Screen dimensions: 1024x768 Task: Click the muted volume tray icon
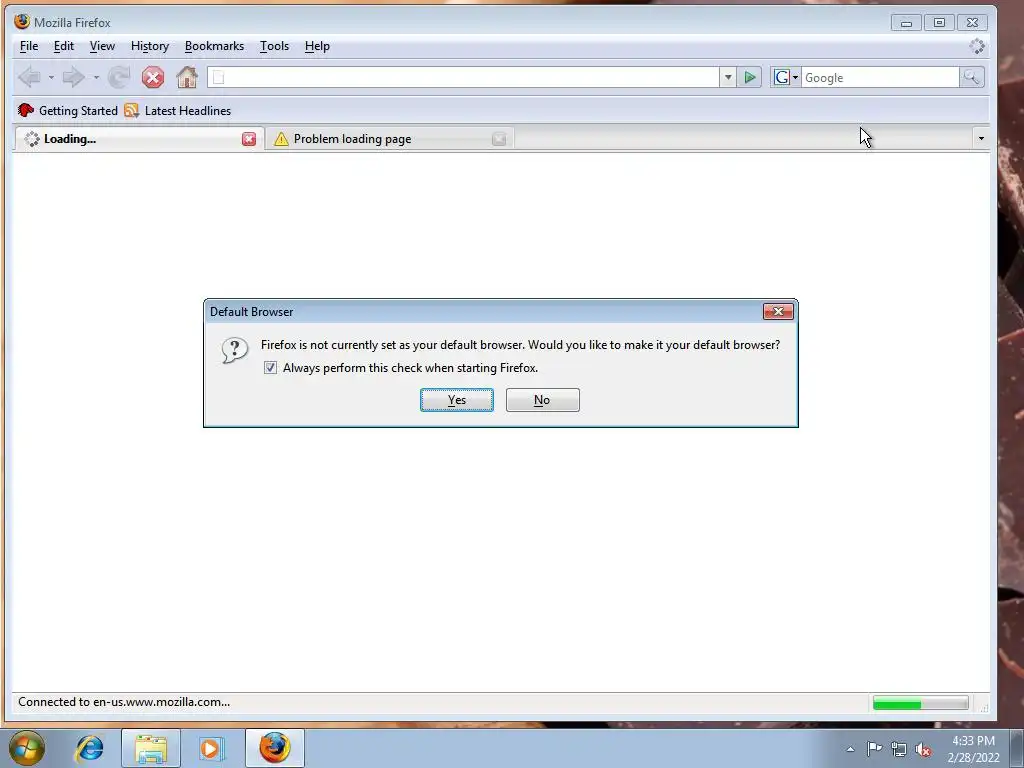click(923, 749)
